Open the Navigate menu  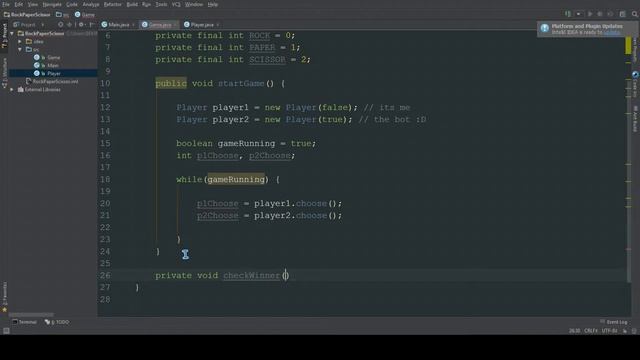[x=52, y=4]
